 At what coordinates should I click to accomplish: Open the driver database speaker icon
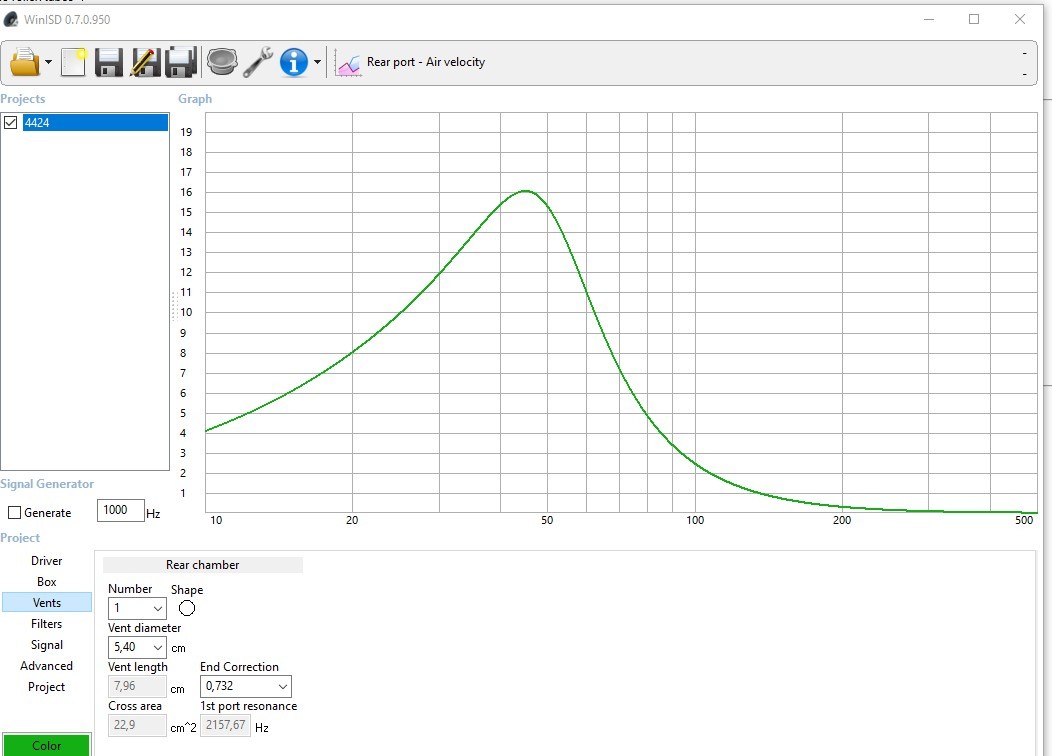[x=222, y=62]
